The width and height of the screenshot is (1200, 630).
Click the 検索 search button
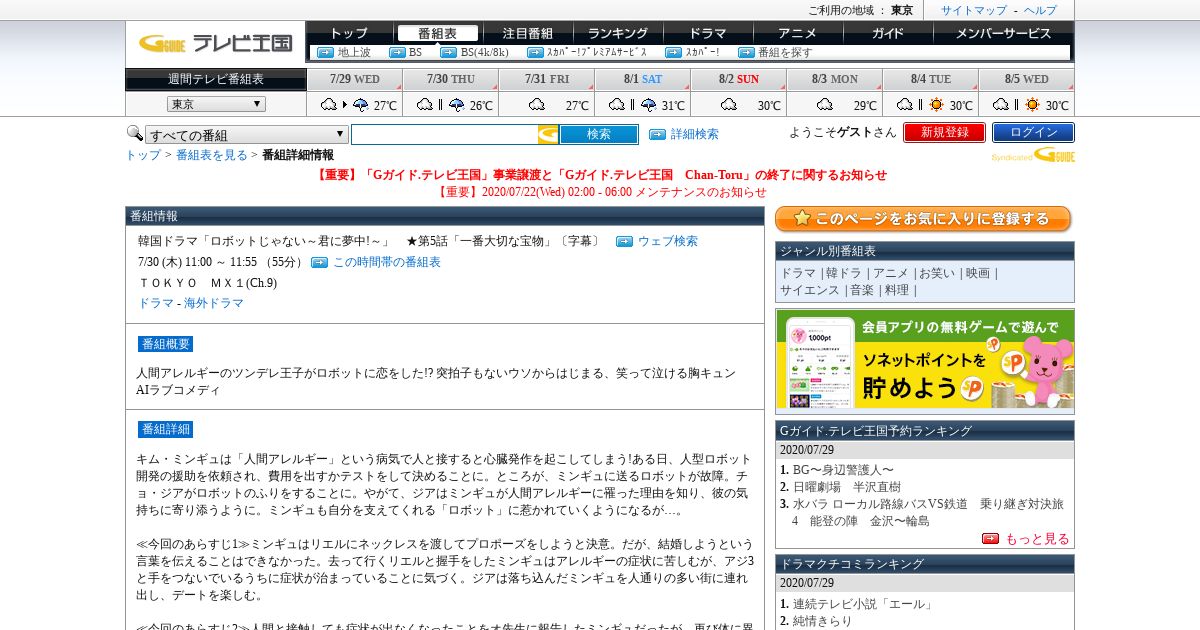point(599,134)
